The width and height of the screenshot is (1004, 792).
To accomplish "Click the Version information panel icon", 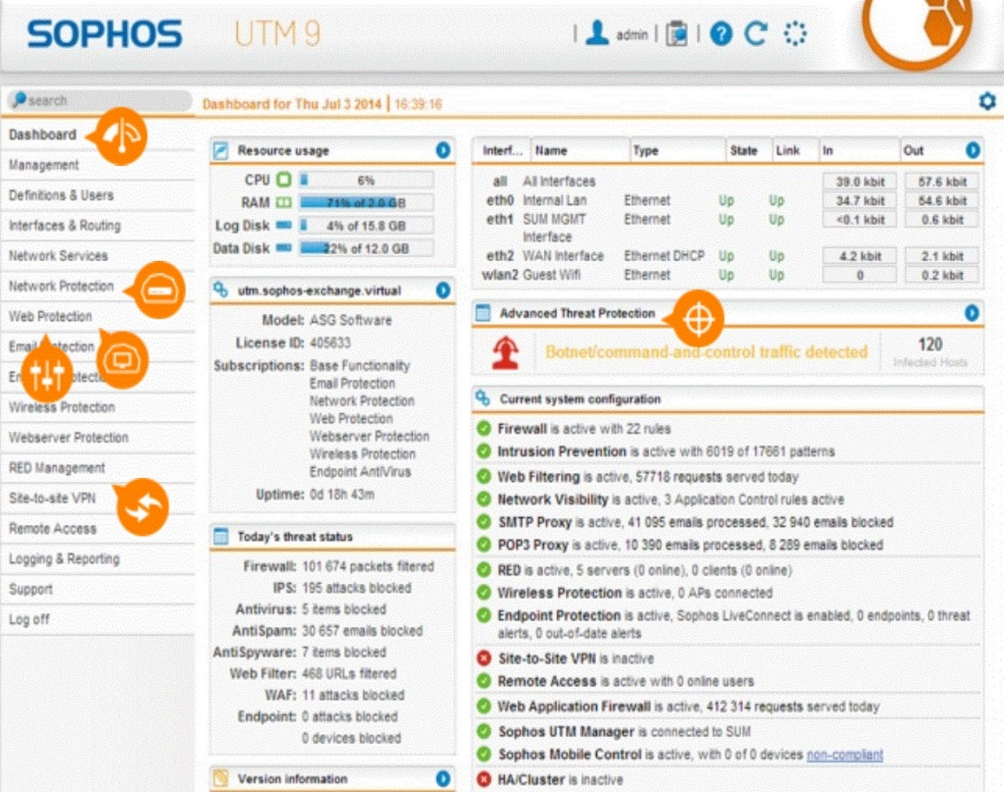I will tap(221, 779).
